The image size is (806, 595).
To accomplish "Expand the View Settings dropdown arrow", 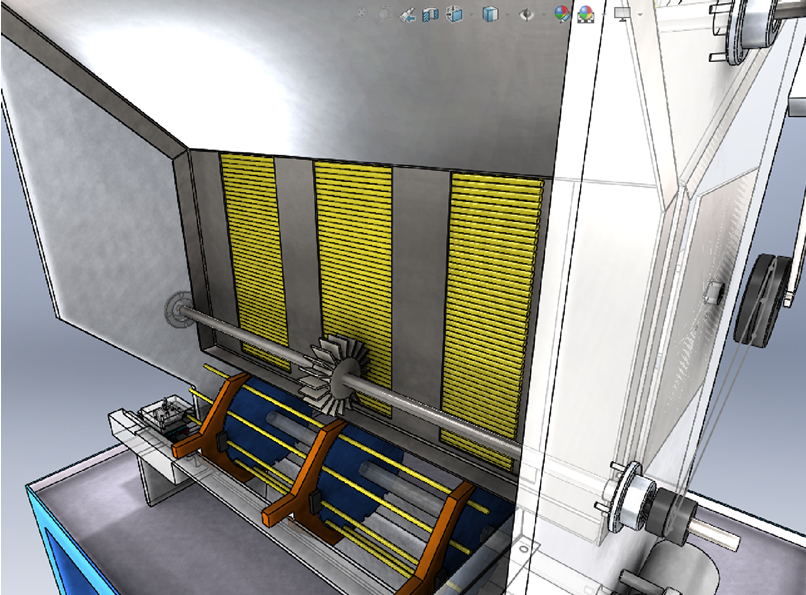I will pos(639,15).
